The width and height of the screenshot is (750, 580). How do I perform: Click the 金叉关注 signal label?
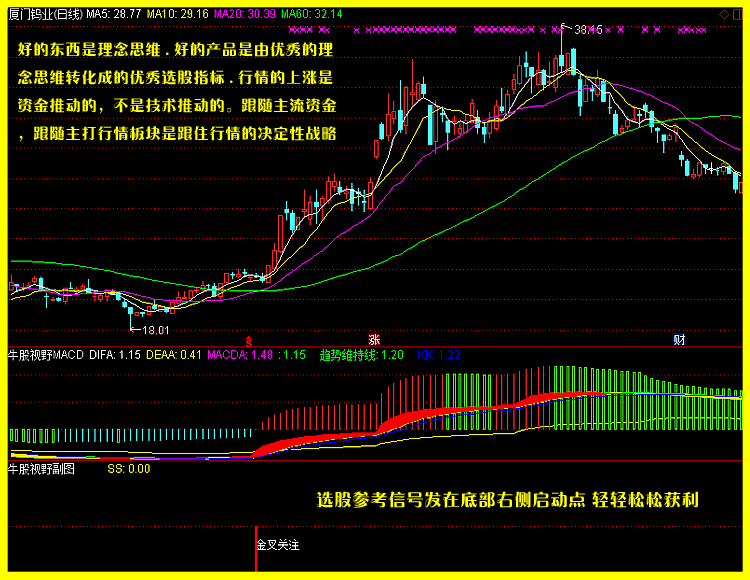(x=278, y=545)
